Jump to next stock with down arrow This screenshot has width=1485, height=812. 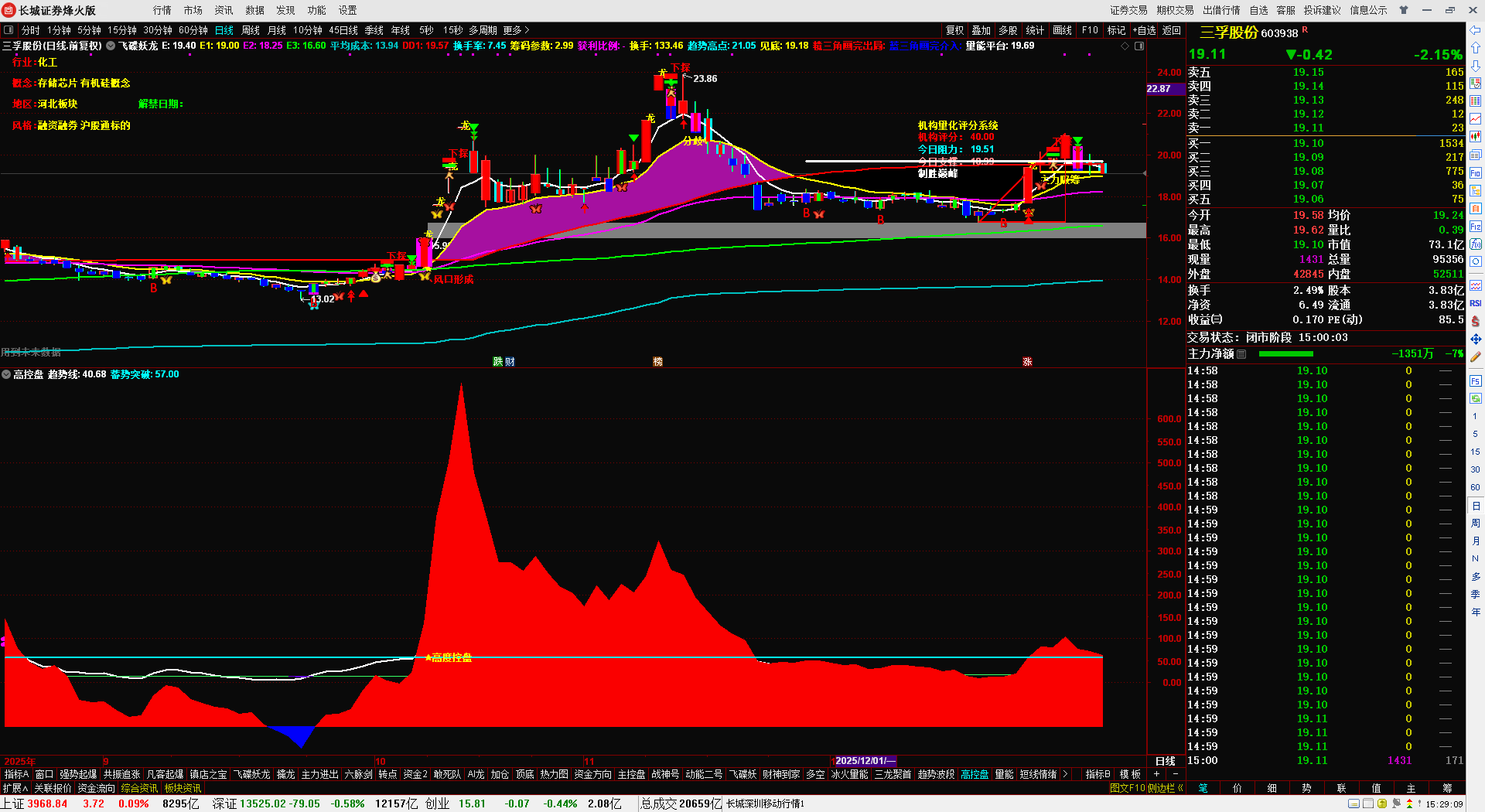click(x=1475, y=66)
